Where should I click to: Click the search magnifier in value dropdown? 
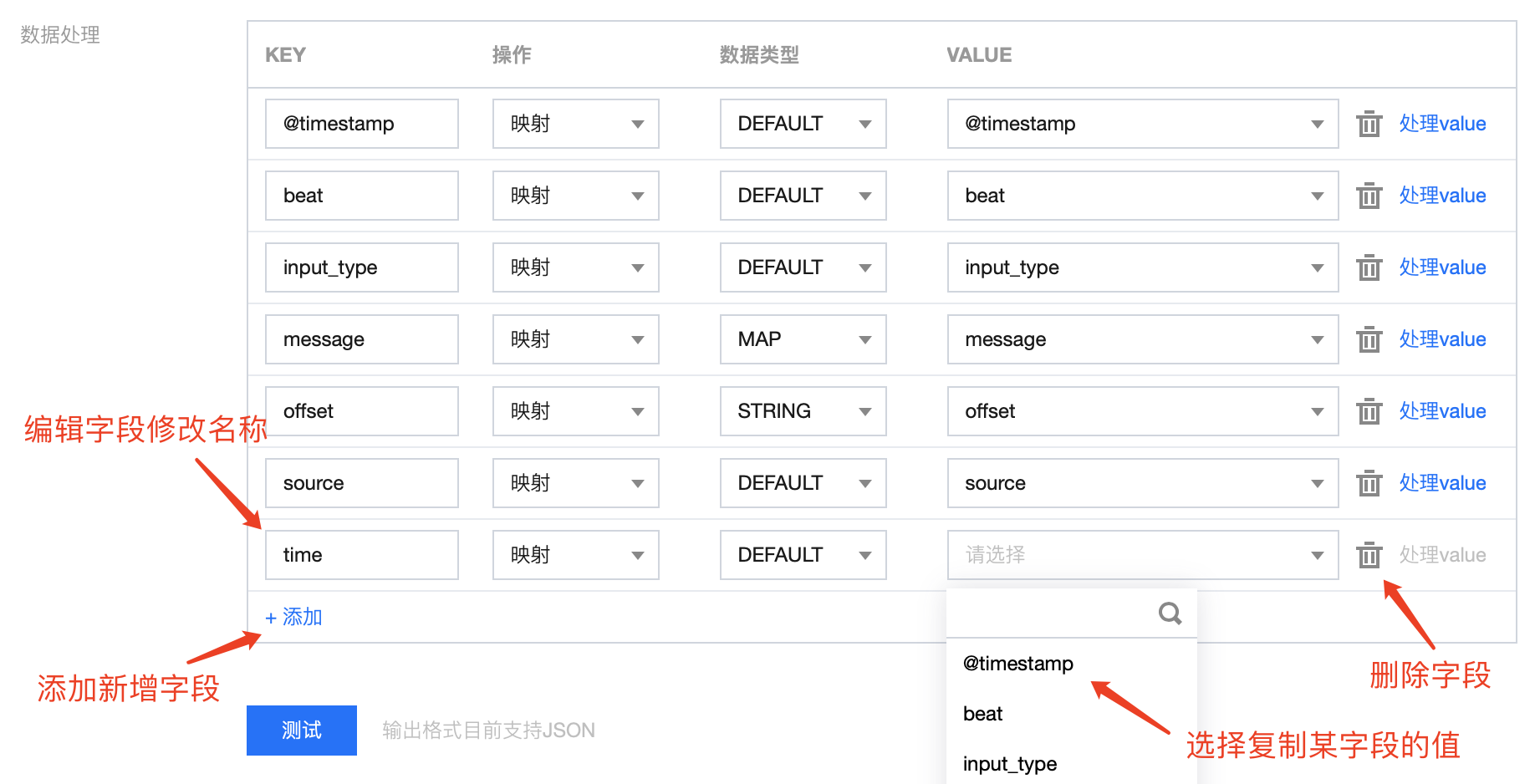1170,613
